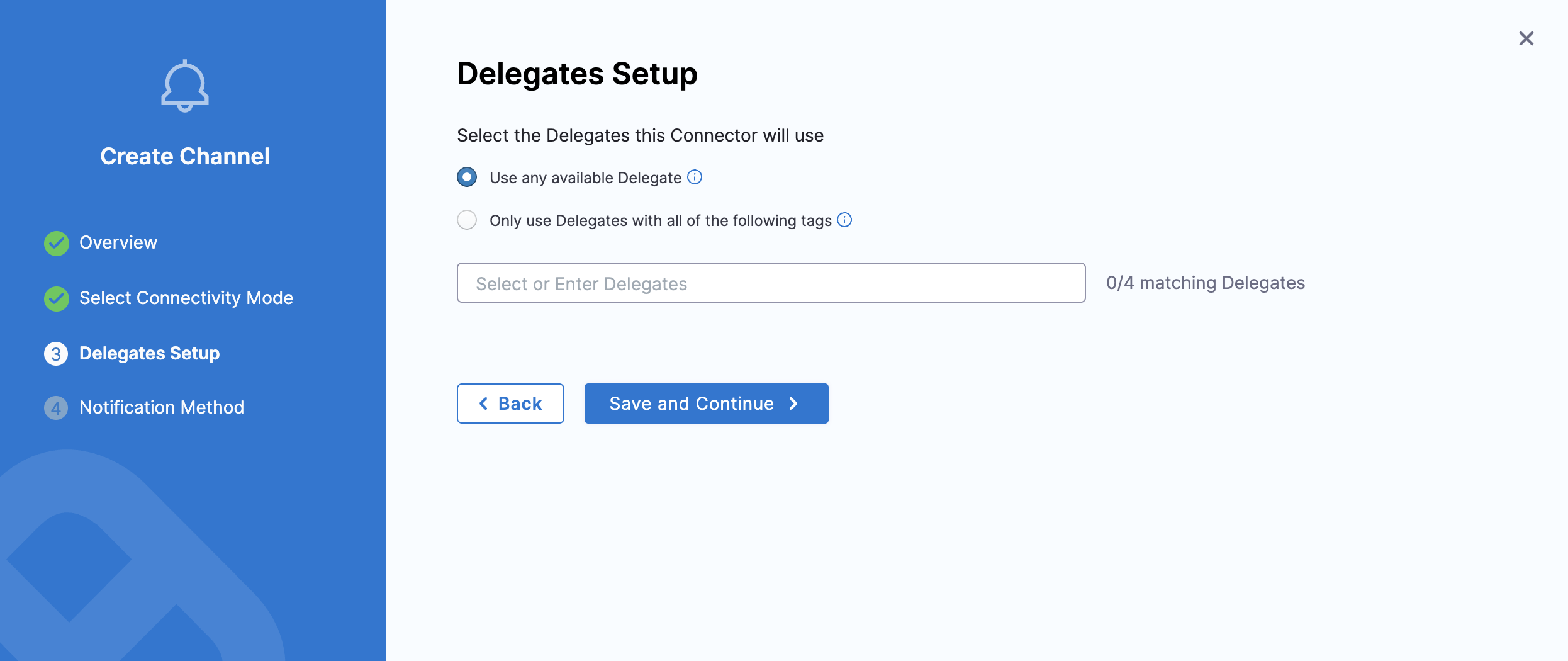The height and width of the screenshot is (661, 1568).
Task: Choose Only use Delegates with all following tags
Action: [x=466, y=220]
